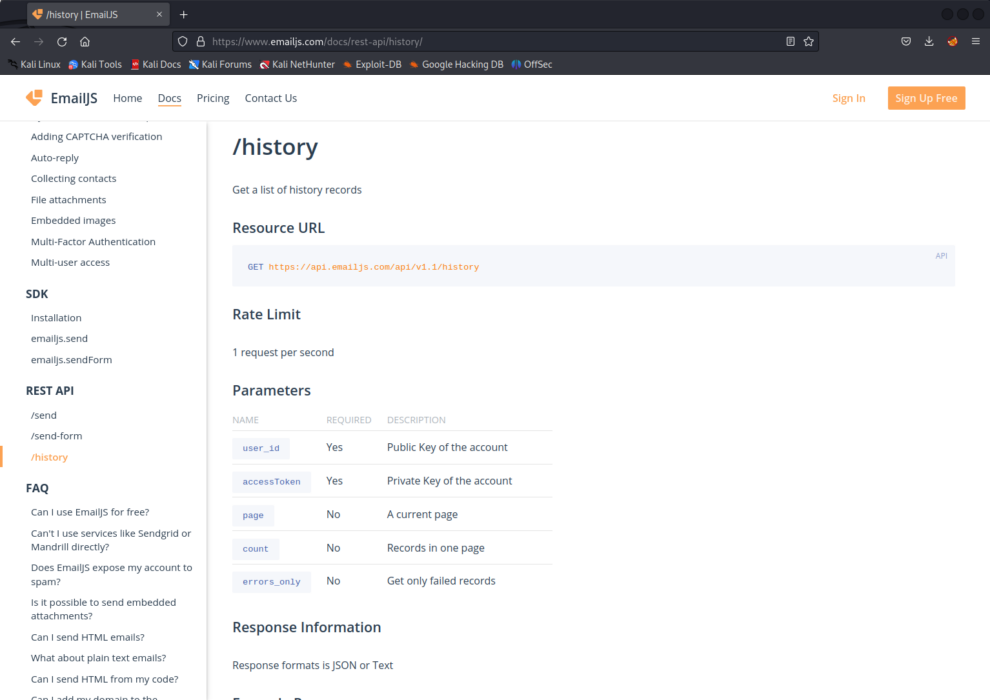The image size is (990, 700).
Task: Click the Sign In link
Action: [848, 98]
